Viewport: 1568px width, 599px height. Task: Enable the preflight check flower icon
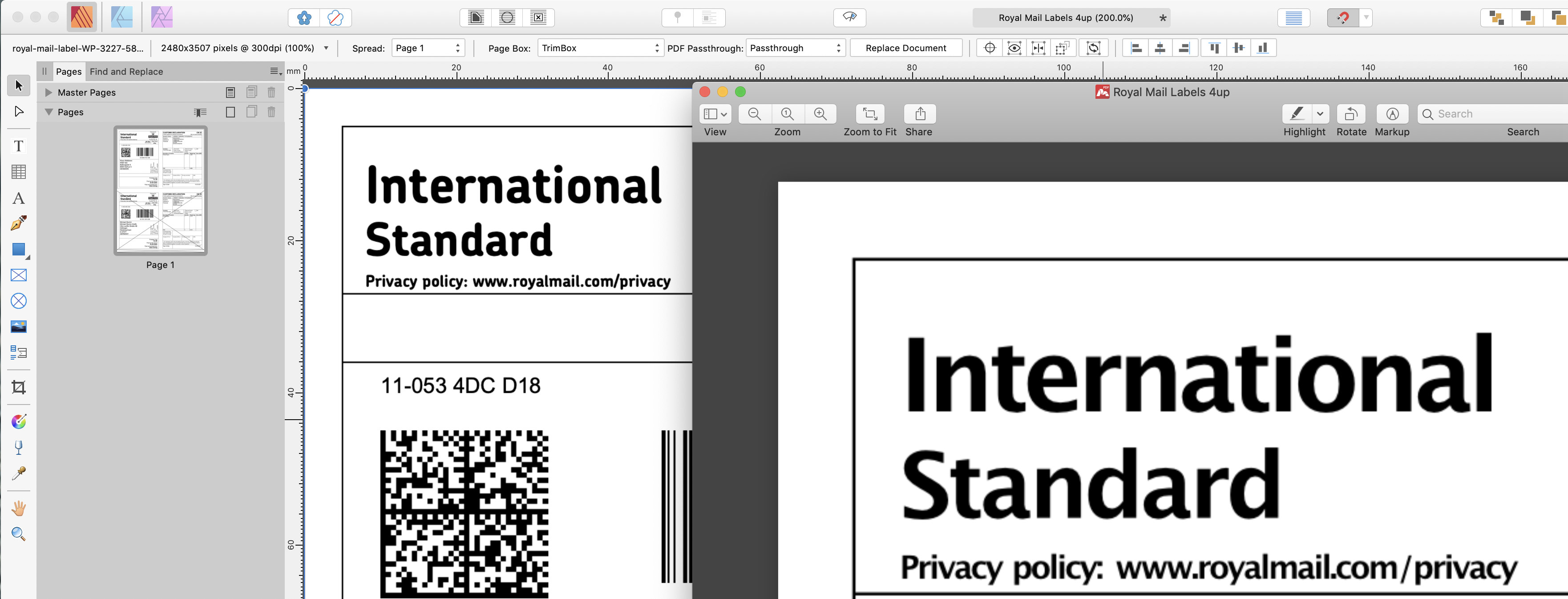point(305,18)
